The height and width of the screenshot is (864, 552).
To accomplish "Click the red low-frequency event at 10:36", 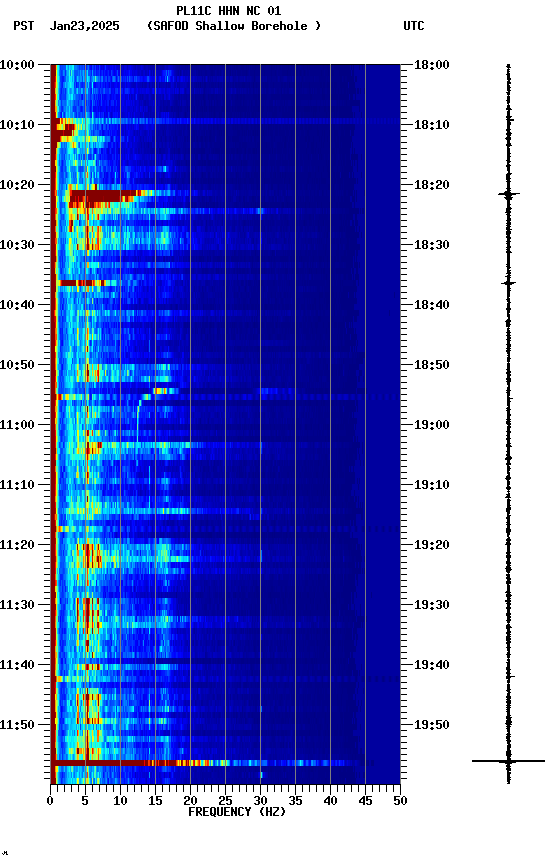I will coord(82,283).
